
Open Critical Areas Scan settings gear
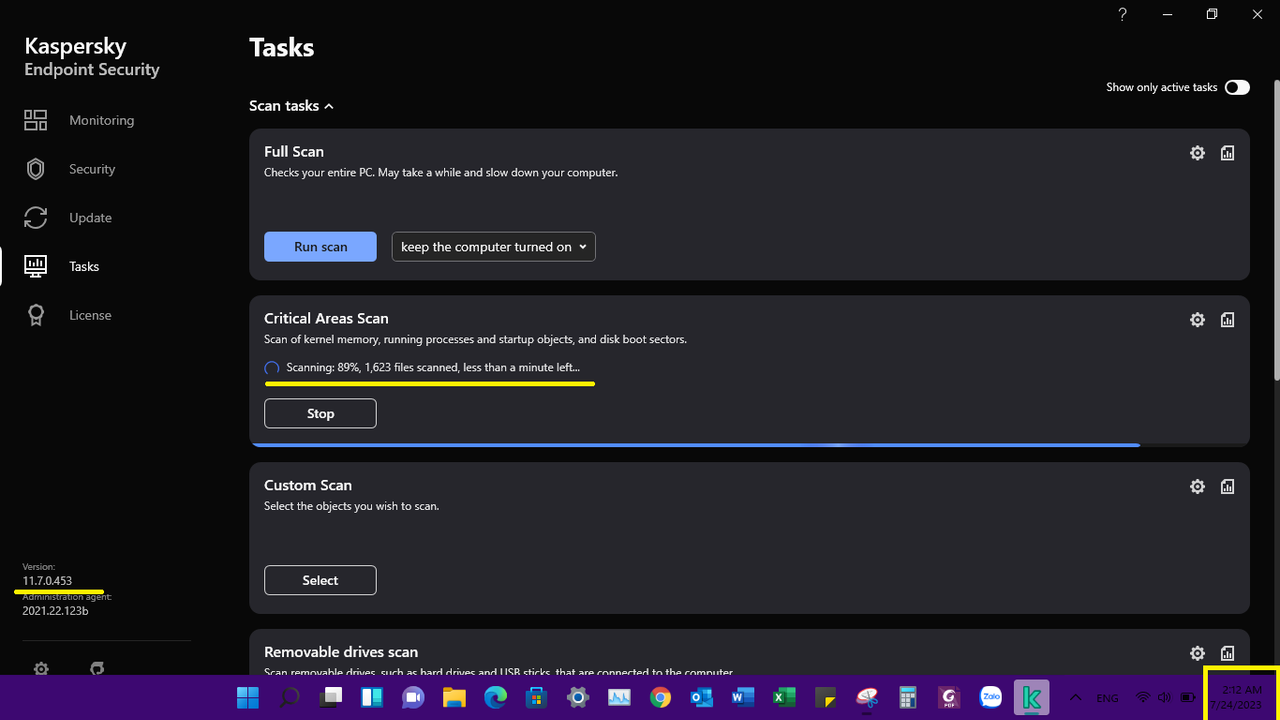point(1197,320)
